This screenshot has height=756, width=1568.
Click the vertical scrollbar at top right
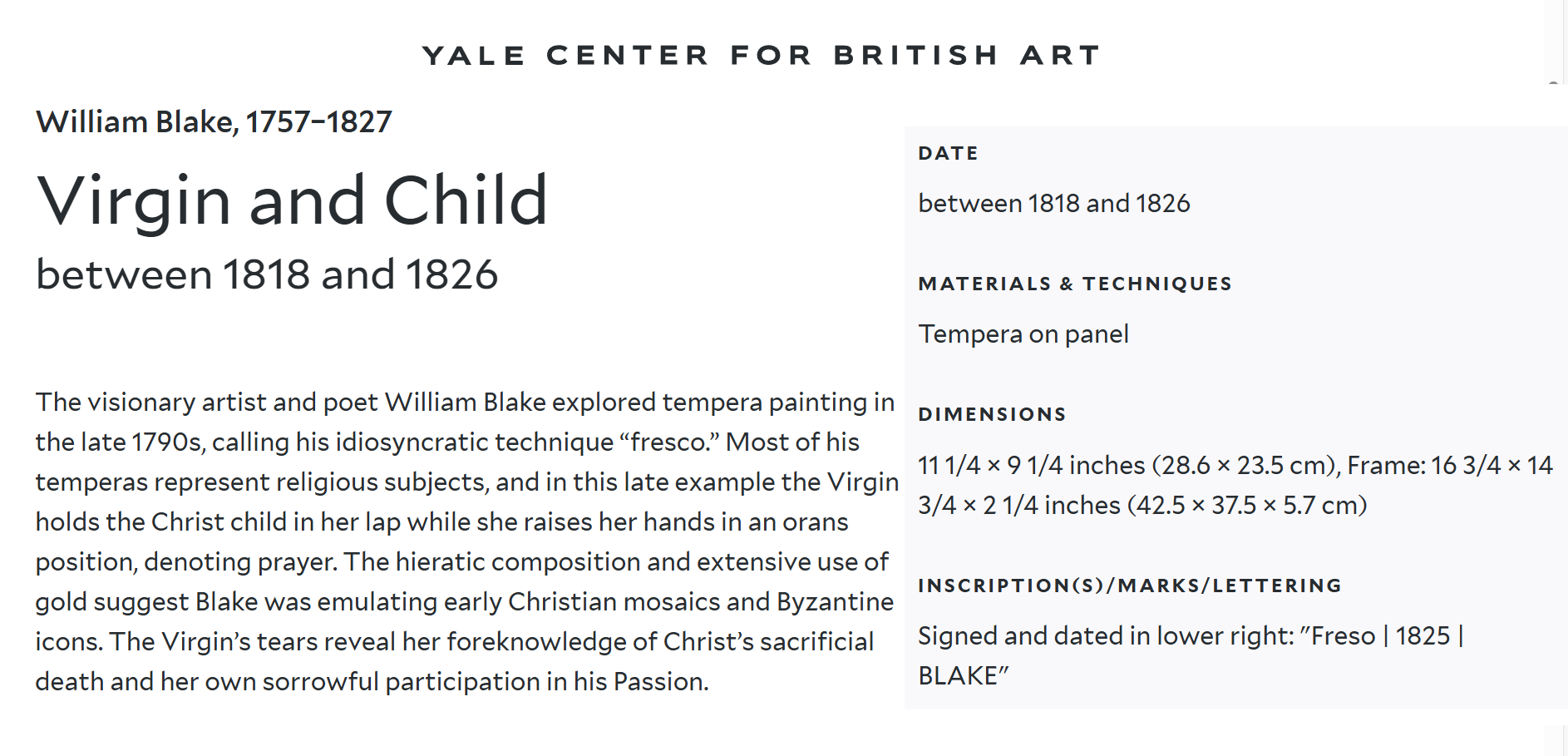[1556, 42]
